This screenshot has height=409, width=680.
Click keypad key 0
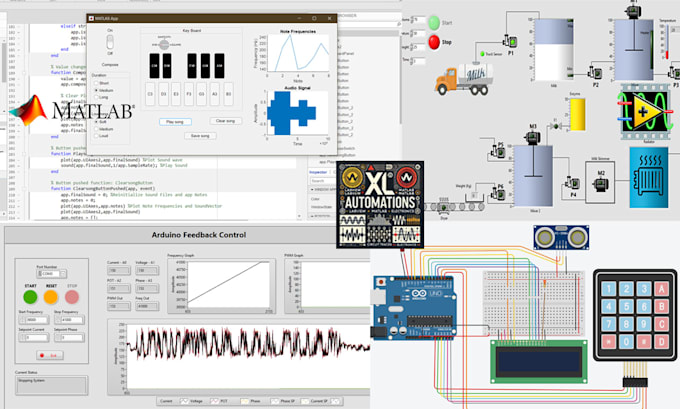coord(626,342)
